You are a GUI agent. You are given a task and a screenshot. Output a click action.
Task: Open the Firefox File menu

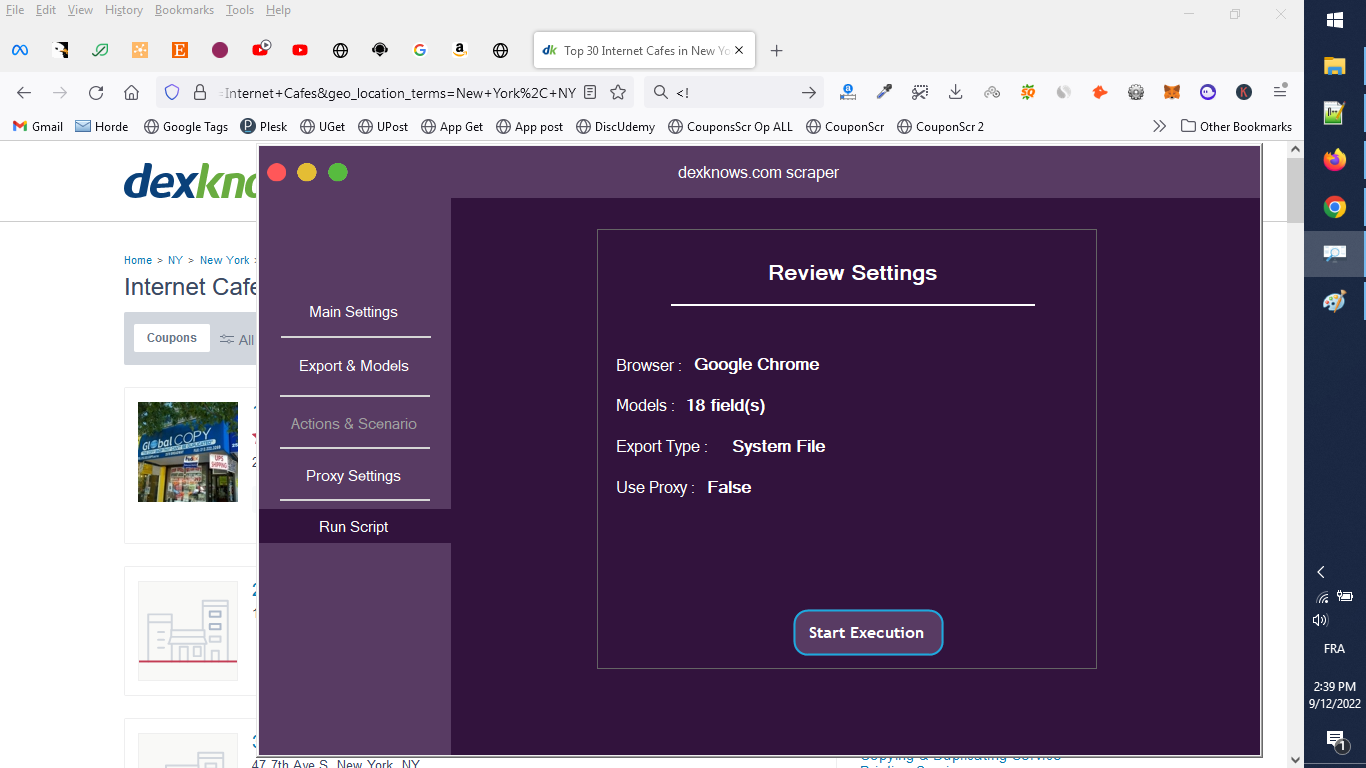[x=15, y=10]
